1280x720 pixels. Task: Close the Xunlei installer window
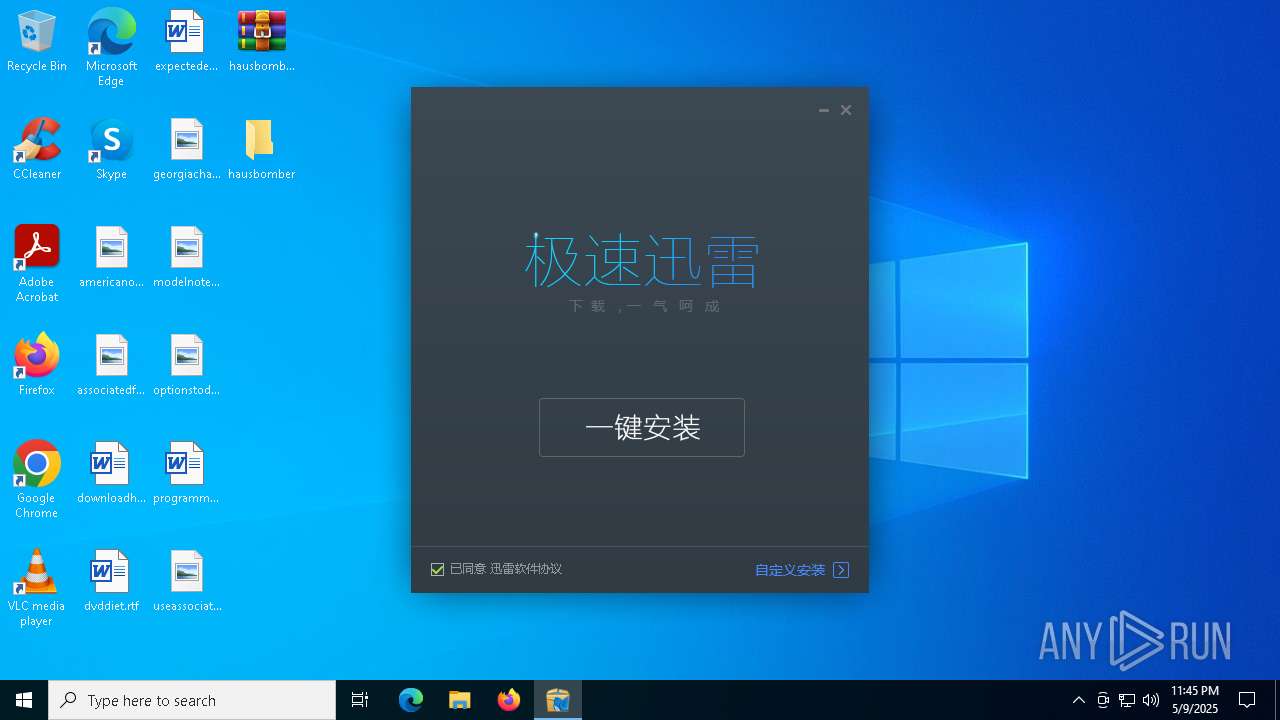coord(846,110)
